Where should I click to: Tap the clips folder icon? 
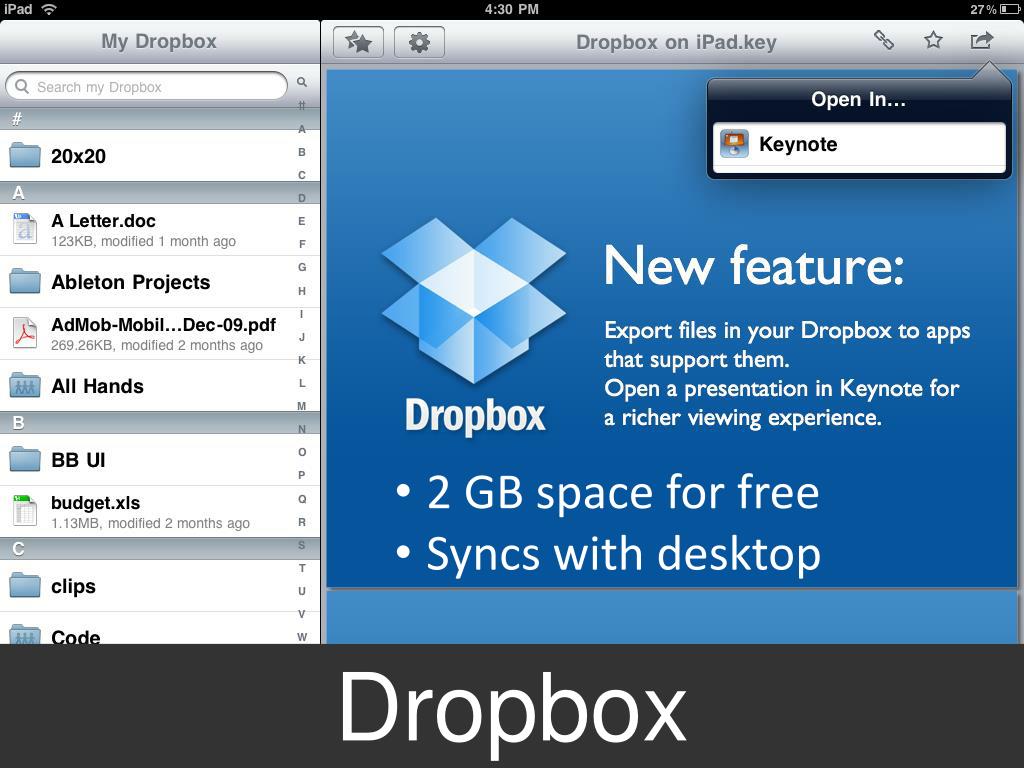(x=25, y=584)
